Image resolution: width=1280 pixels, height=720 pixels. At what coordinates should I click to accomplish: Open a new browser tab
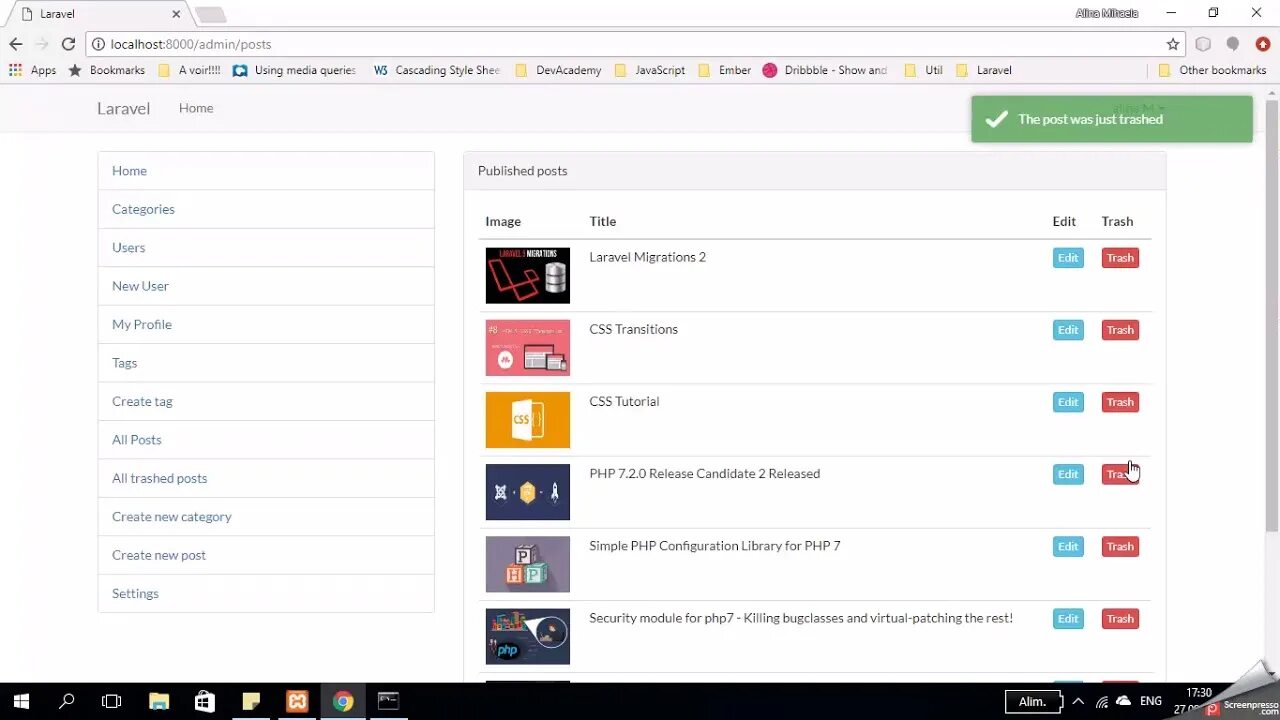211,15
